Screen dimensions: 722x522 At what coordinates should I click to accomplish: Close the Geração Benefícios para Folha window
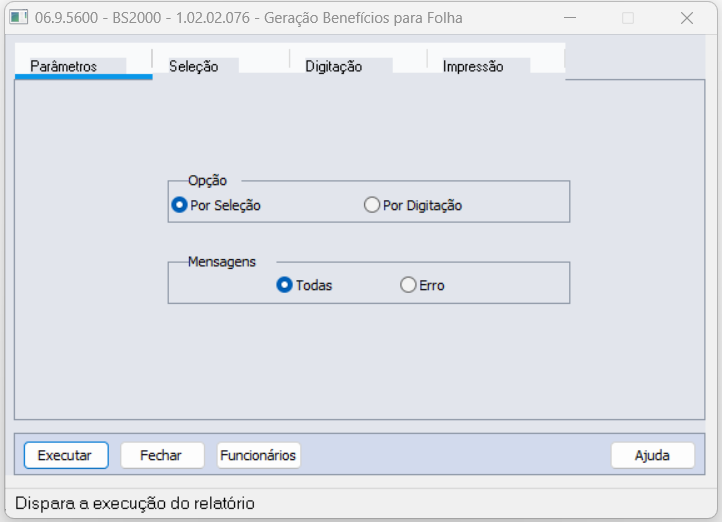(x=687, y=18)
